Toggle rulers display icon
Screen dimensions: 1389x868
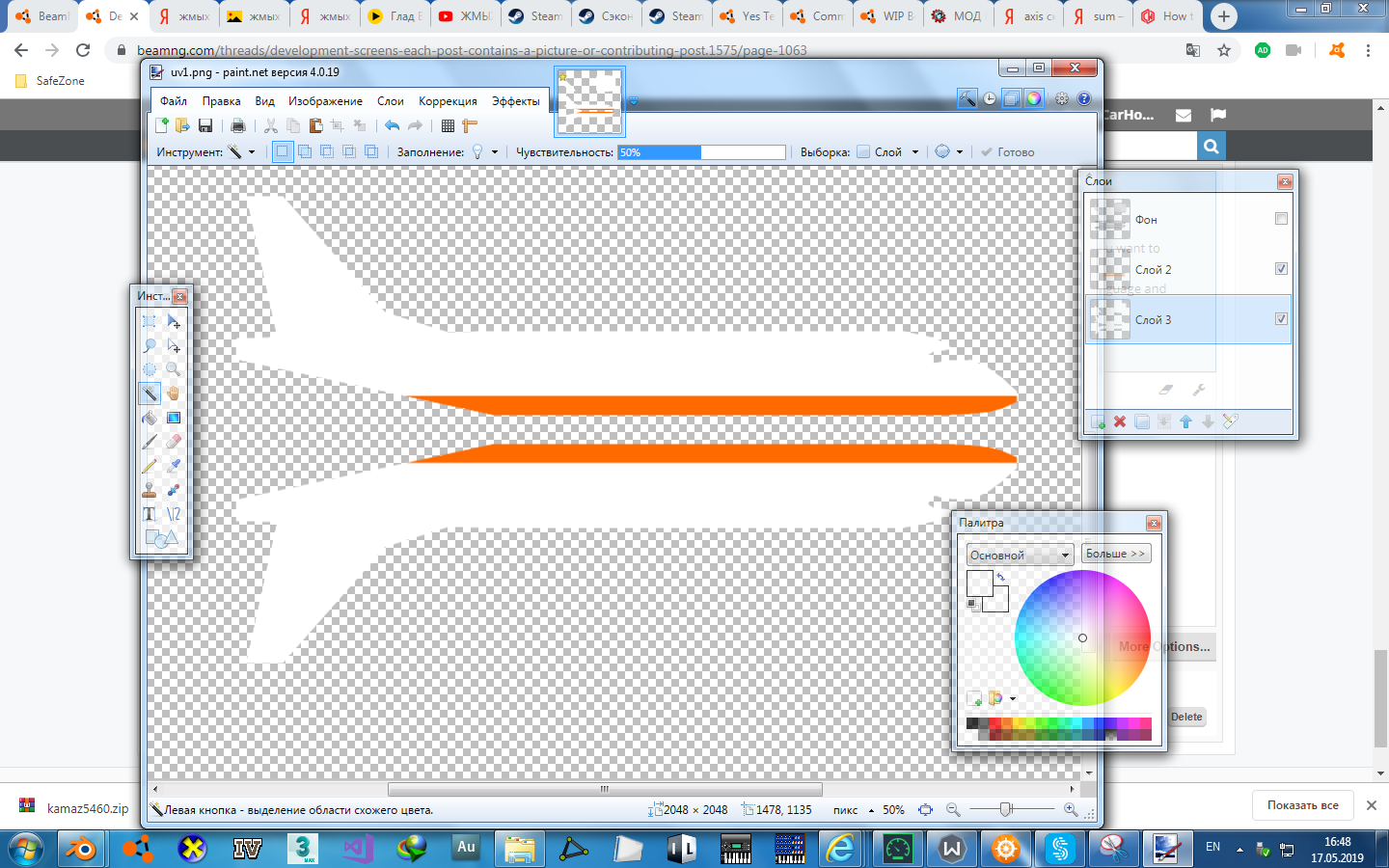[x=470, y=125]
